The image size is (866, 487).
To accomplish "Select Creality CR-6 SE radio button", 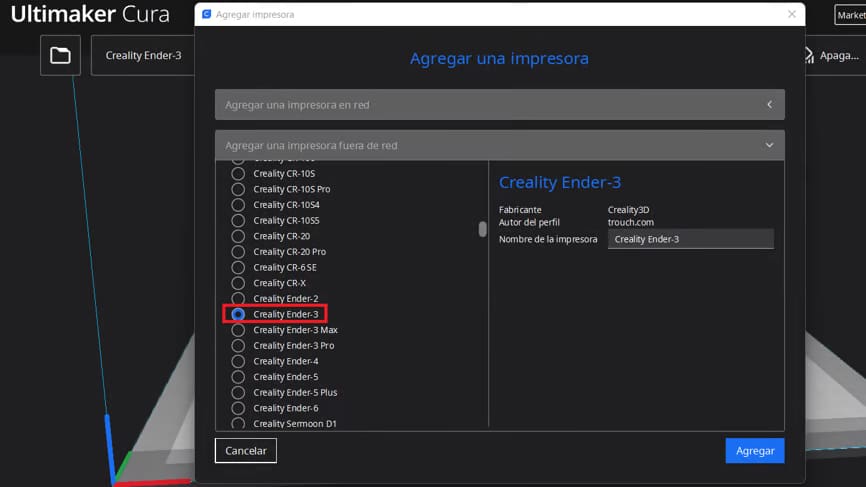I will (238, 267).
